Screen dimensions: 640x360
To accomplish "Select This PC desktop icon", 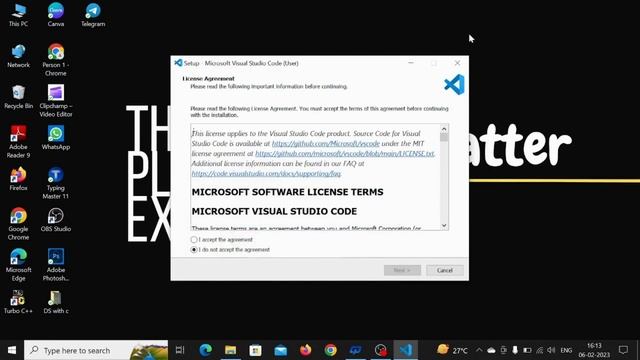I will click(18, 15).
